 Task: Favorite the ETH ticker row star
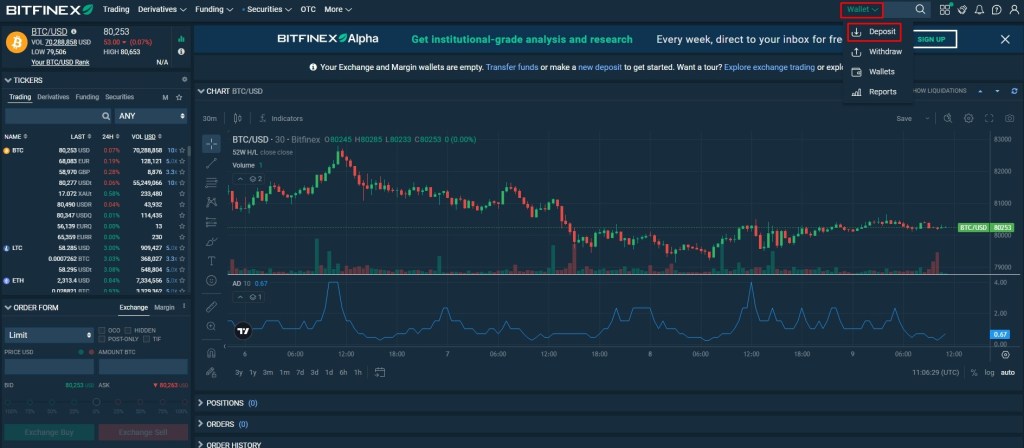(x=184, y=280)
